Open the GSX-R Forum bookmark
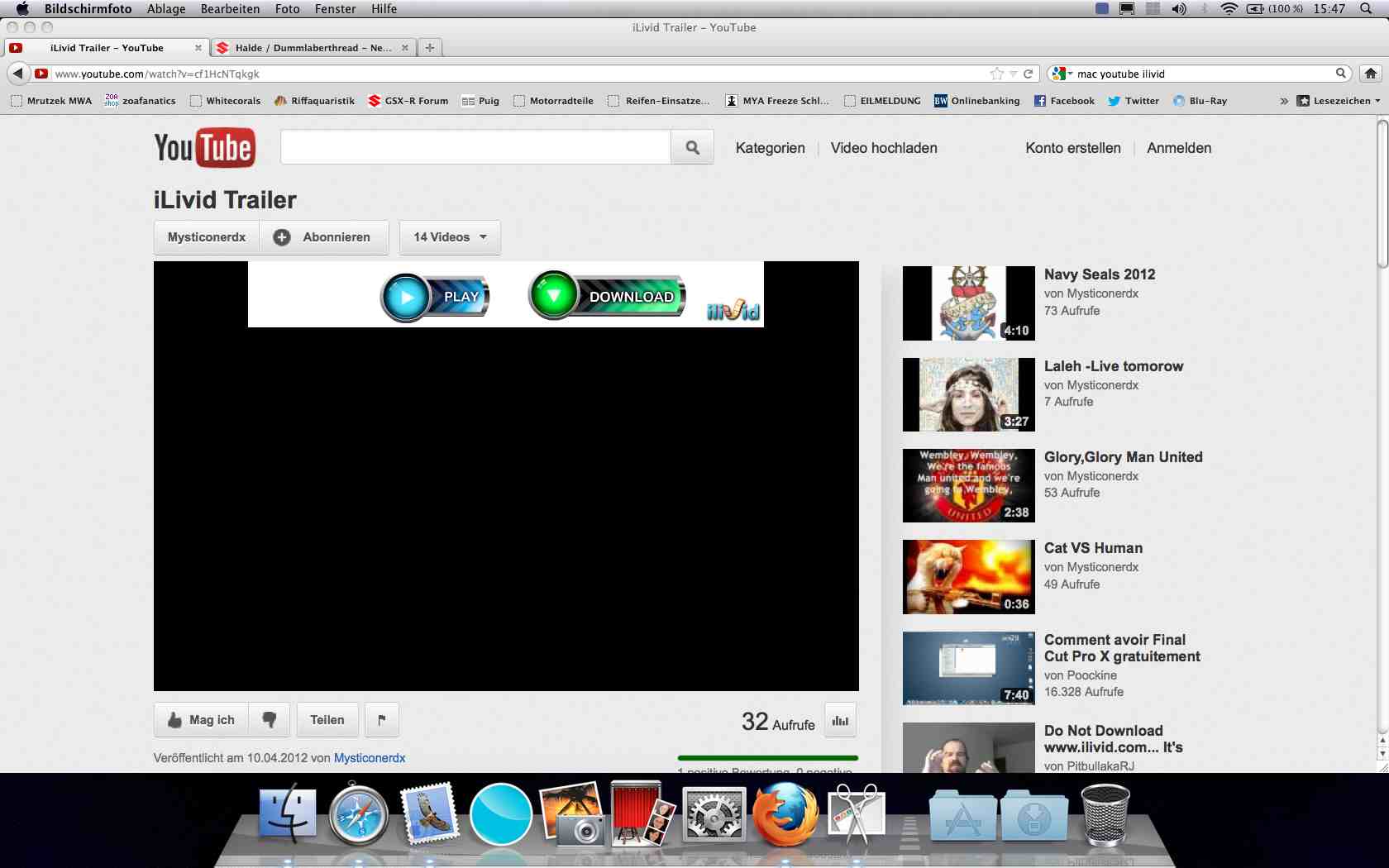 [x=408, y=101]
